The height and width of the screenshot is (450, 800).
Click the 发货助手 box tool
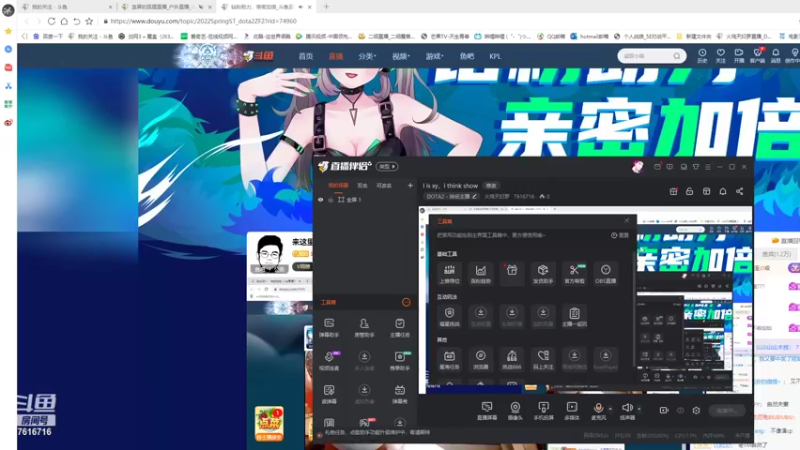point(543,273)
